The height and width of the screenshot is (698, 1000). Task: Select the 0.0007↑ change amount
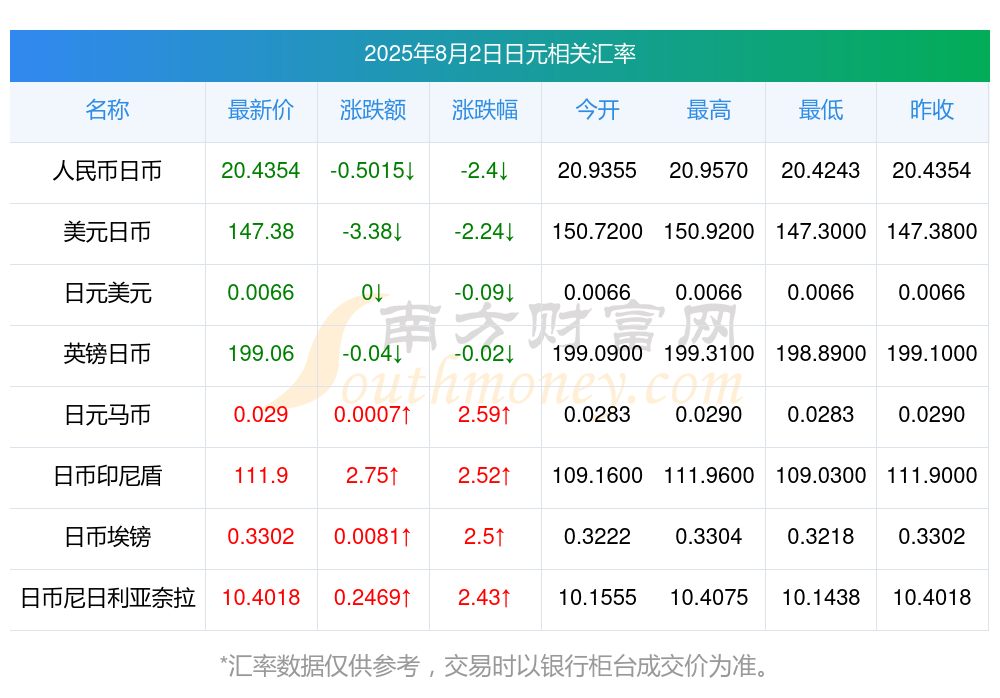(x=373, y=414)
